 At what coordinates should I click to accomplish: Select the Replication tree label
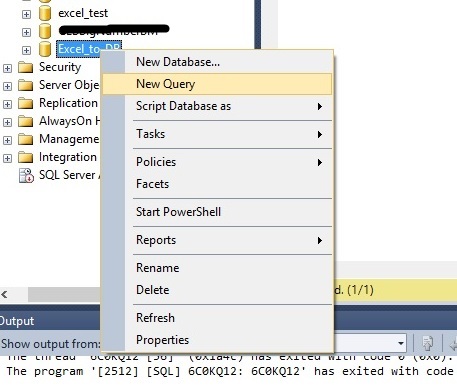point(68,103)
